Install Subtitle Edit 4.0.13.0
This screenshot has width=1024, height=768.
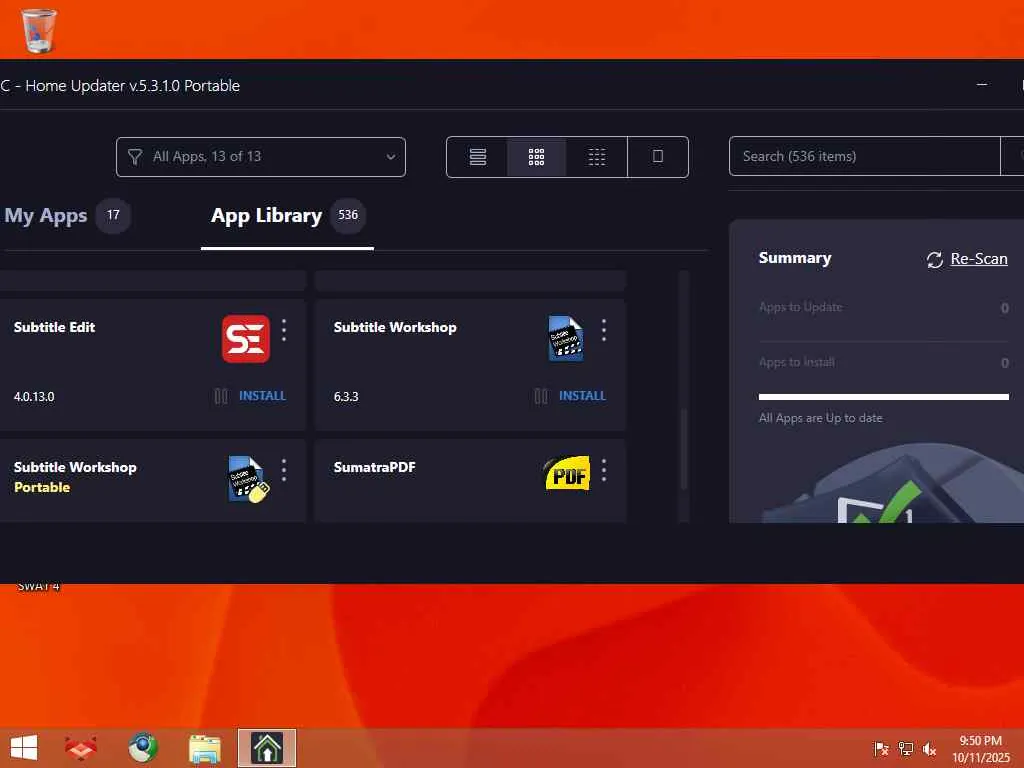point(263,396)
